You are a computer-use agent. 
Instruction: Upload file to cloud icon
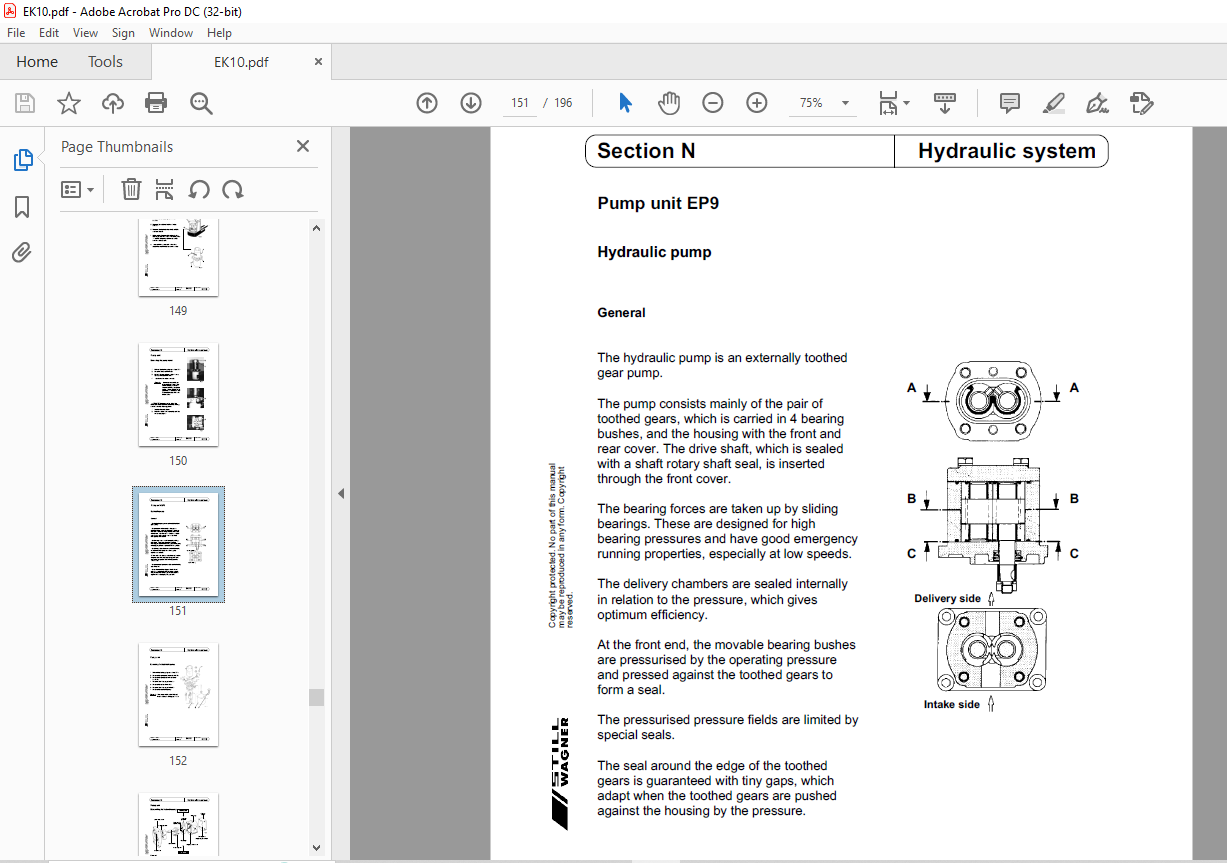113,103
